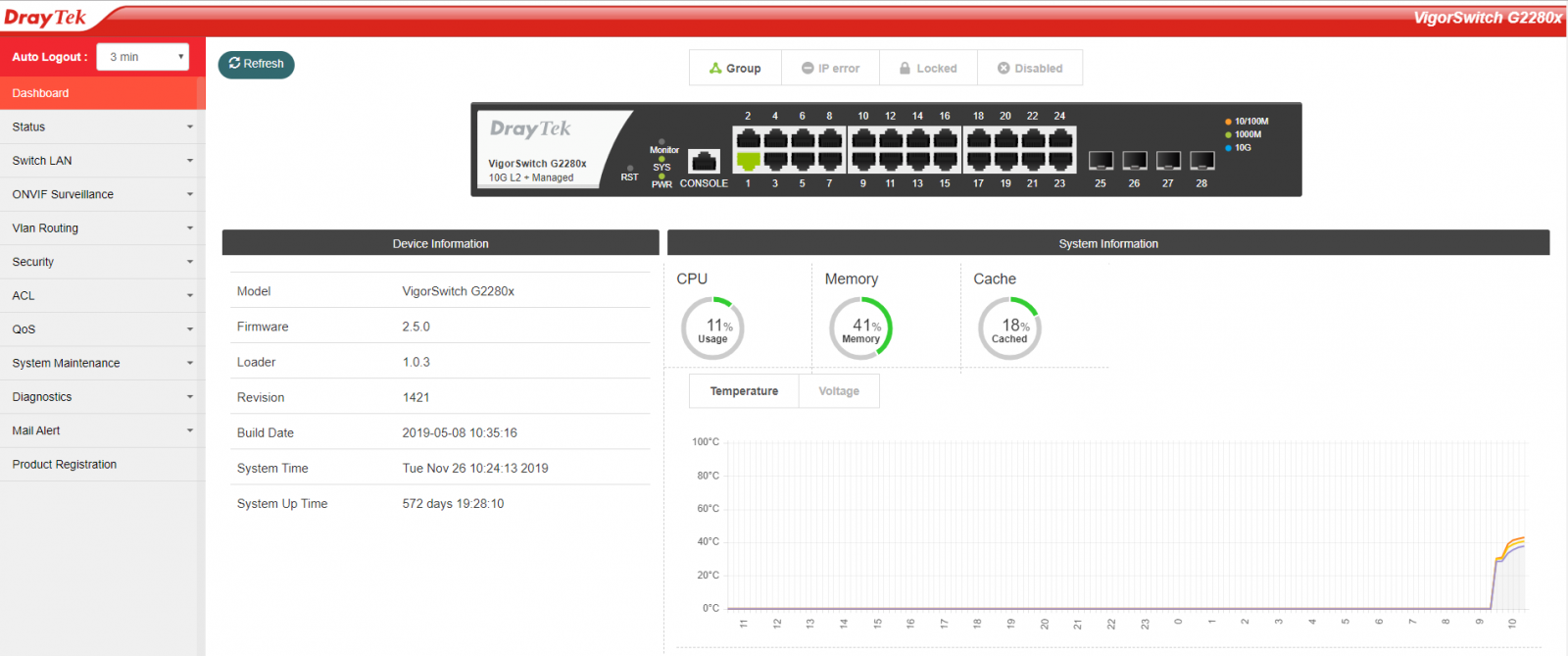Expand the Vlan Routing menu

coord(103,228)
